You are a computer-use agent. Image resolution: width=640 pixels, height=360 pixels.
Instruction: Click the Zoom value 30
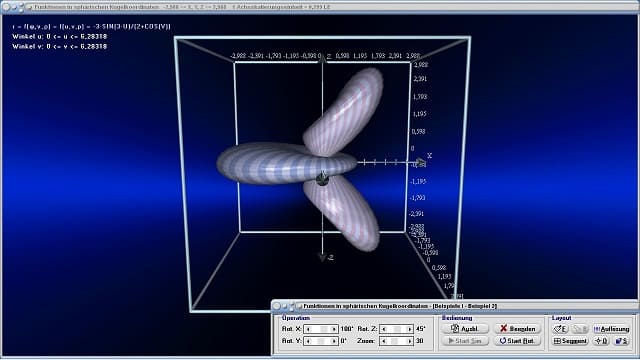click(420, 341)
